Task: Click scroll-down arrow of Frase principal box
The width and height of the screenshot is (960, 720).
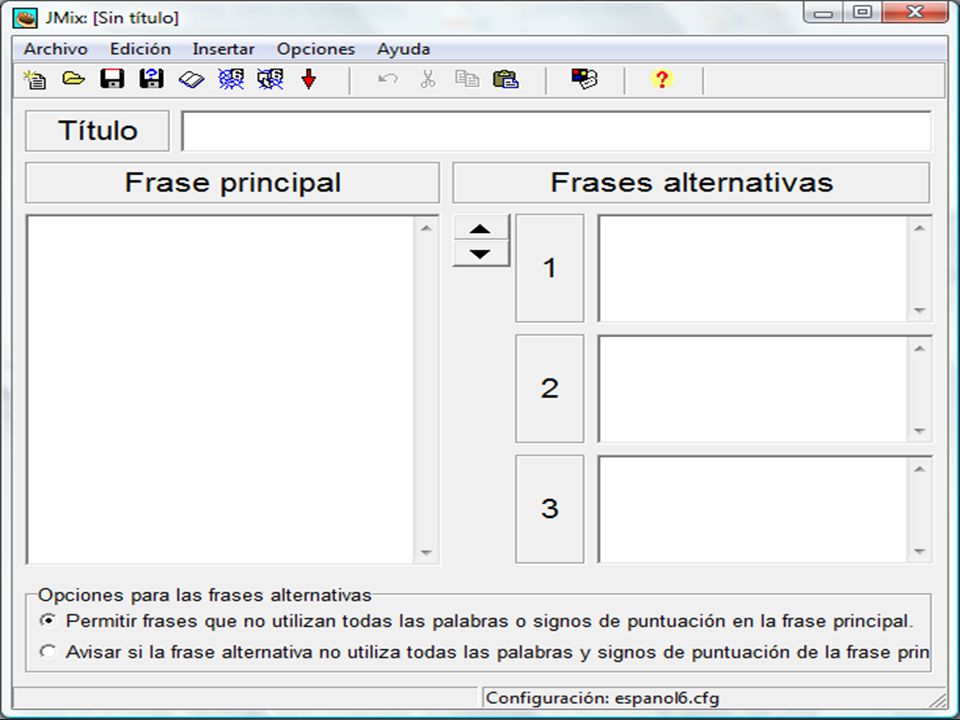Action: click(x=427, y=552)
